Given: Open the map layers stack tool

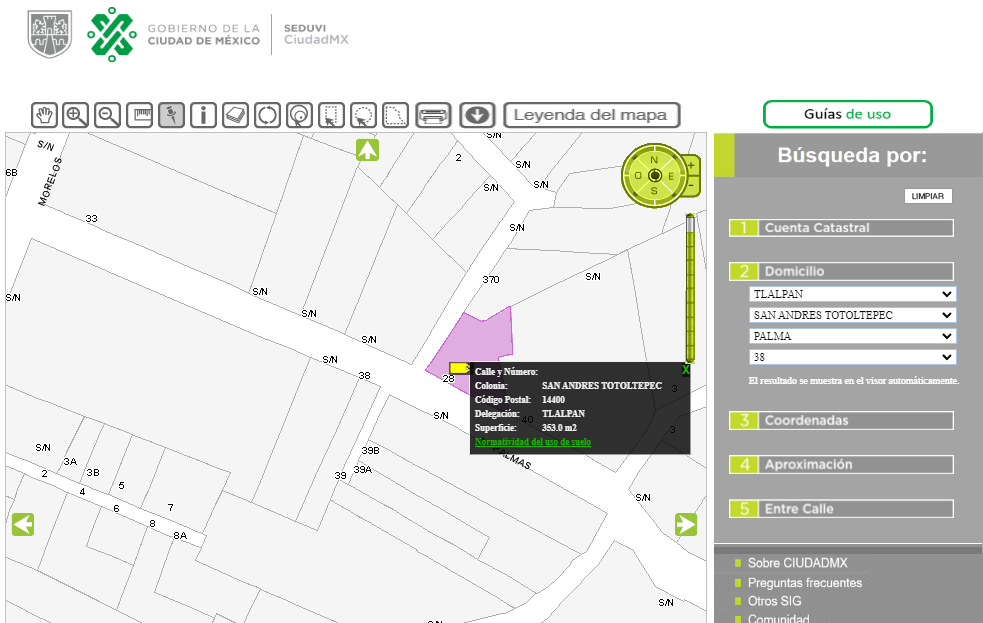Looking at the screenshot, I should click(x=236, y=115).
